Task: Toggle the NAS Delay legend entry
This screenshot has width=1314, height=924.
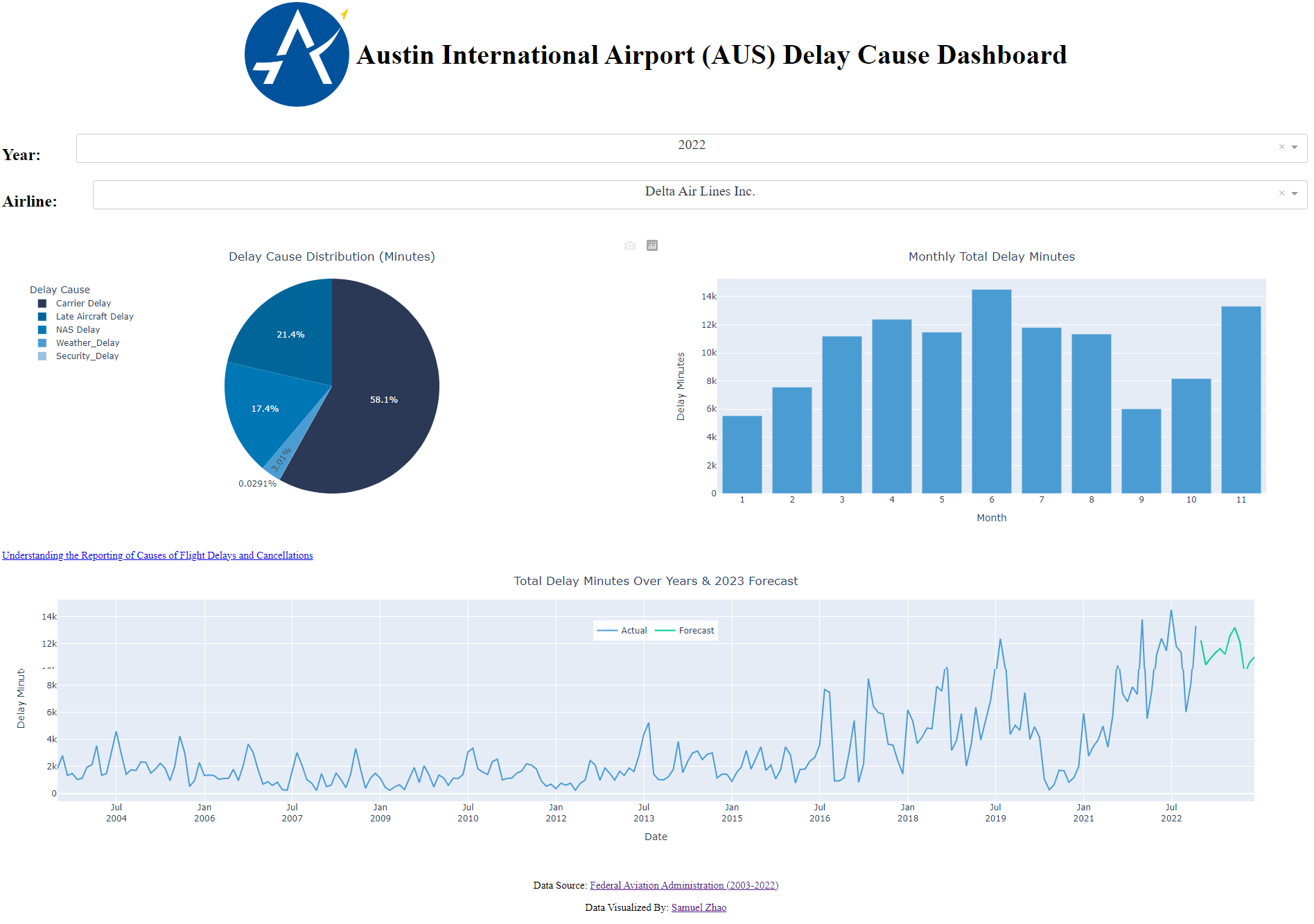Action: point(77,329)
